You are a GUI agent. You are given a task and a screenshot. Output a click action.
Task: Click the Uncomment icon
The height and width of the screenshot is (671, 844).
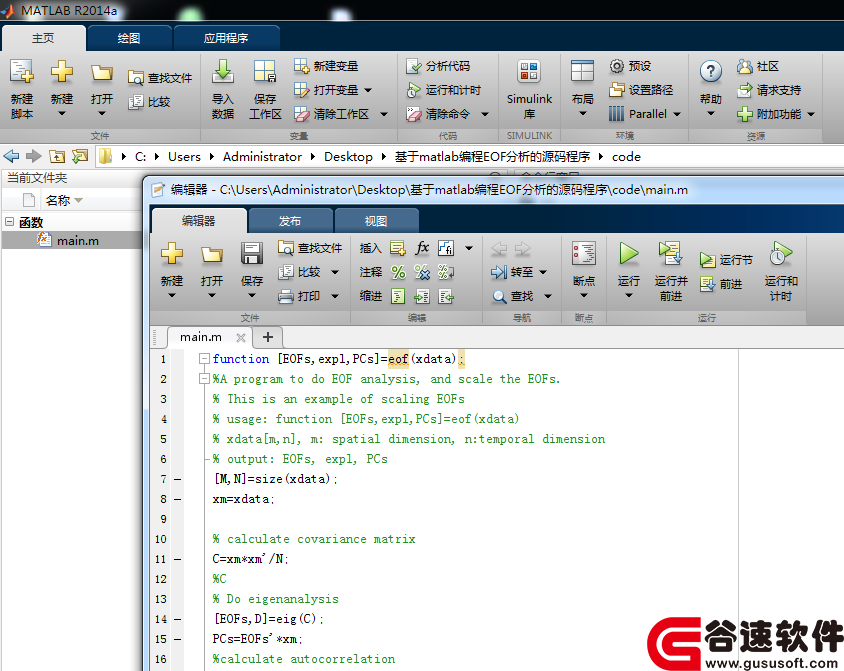point(422,272)
